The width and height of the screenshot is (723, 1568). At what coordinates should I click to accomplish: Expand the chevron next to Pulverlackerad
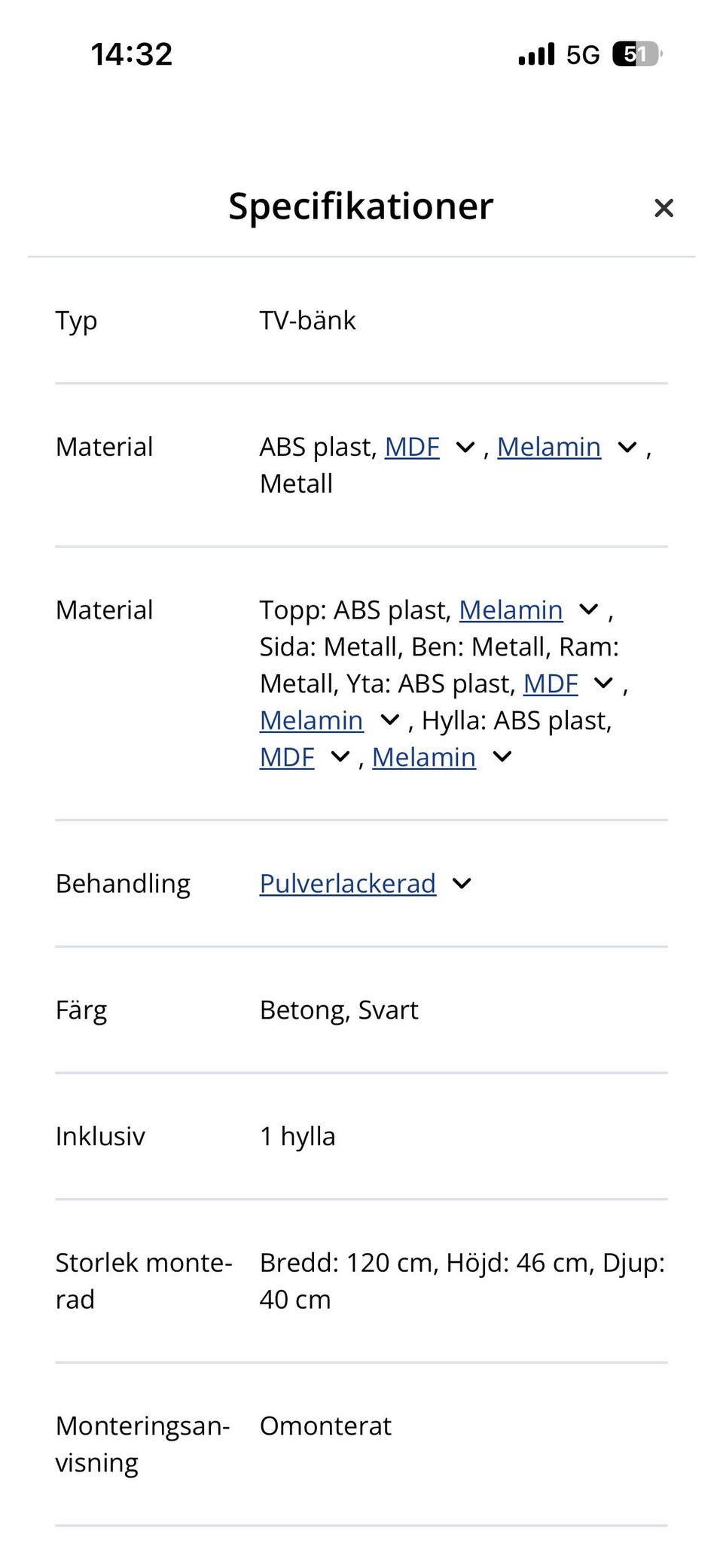tap(462, 884)
